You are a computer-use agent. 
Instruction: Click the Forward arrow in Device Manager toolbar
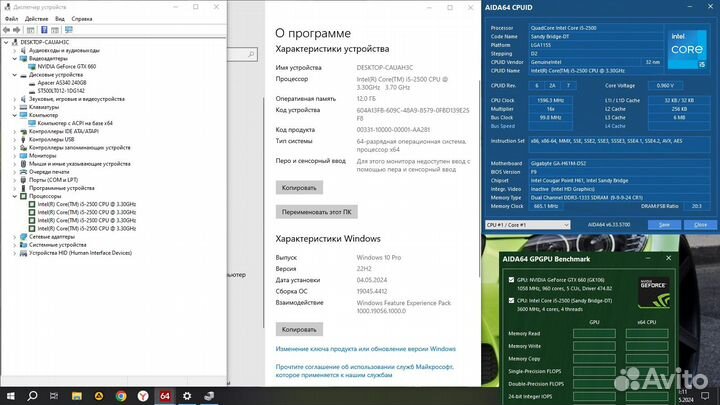coord(17,30)
